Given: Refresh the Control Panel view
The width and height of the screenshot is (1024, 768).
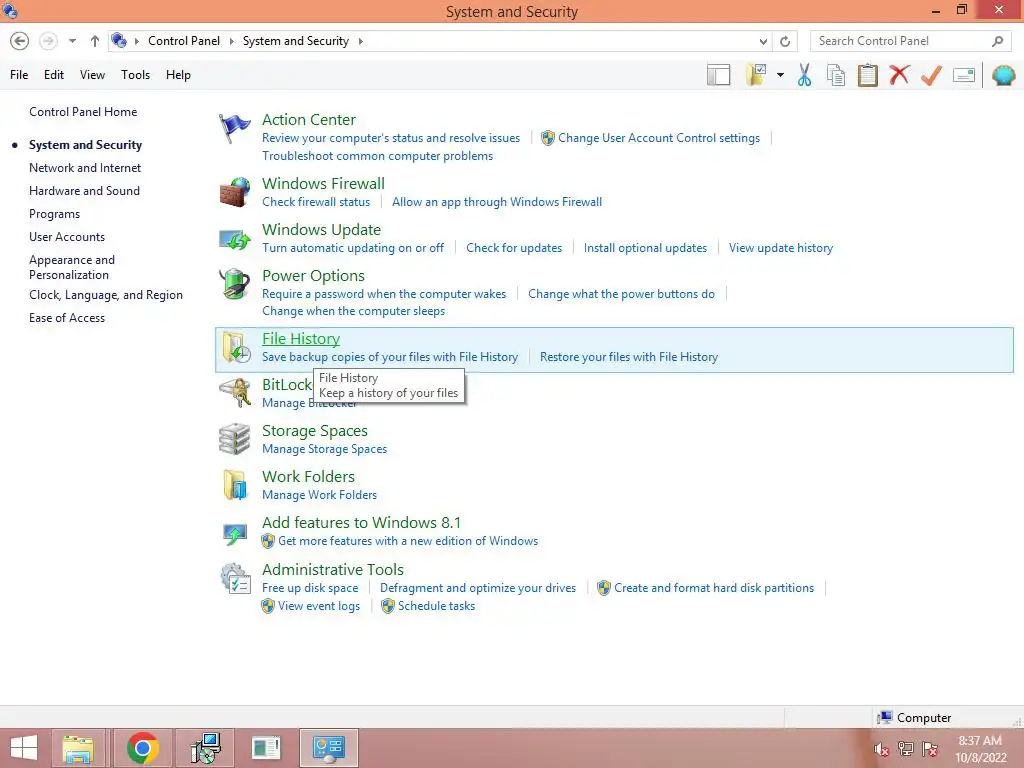Looking at the screenshot, I should pos(785,41).
